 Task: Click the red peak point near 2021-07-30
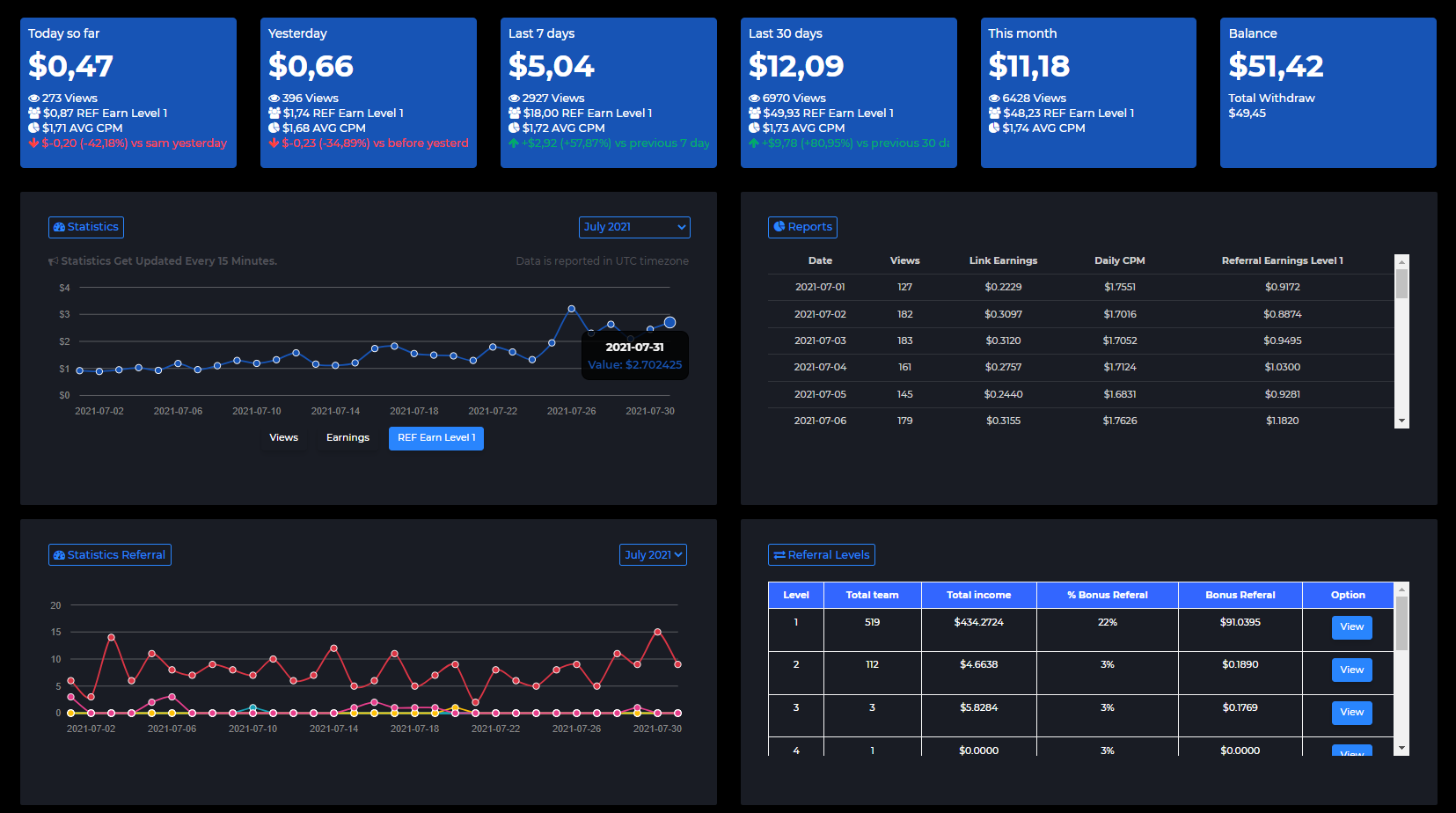(657, 632)
